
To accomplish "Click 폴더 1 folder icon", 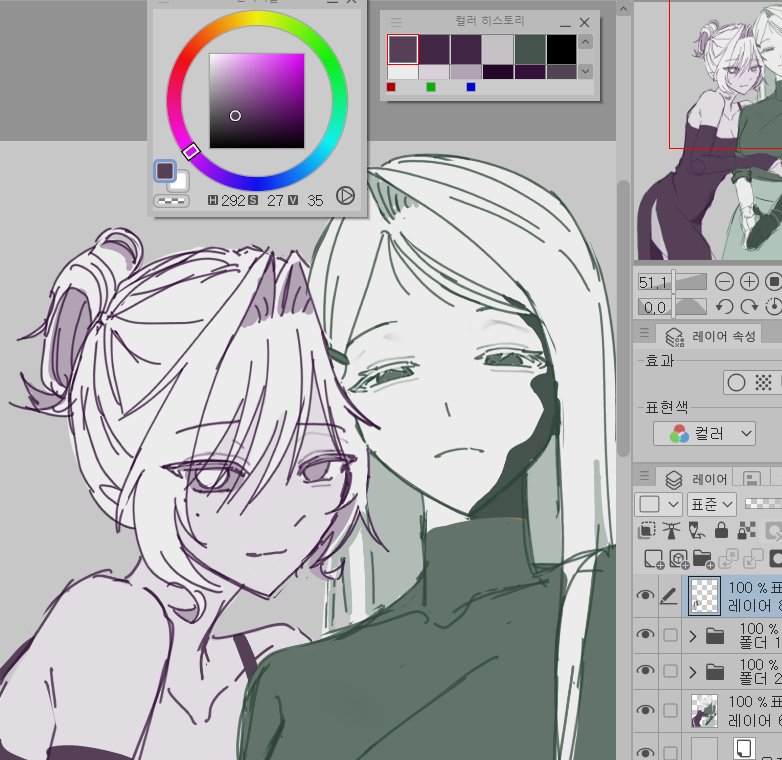I will (715, 636).
